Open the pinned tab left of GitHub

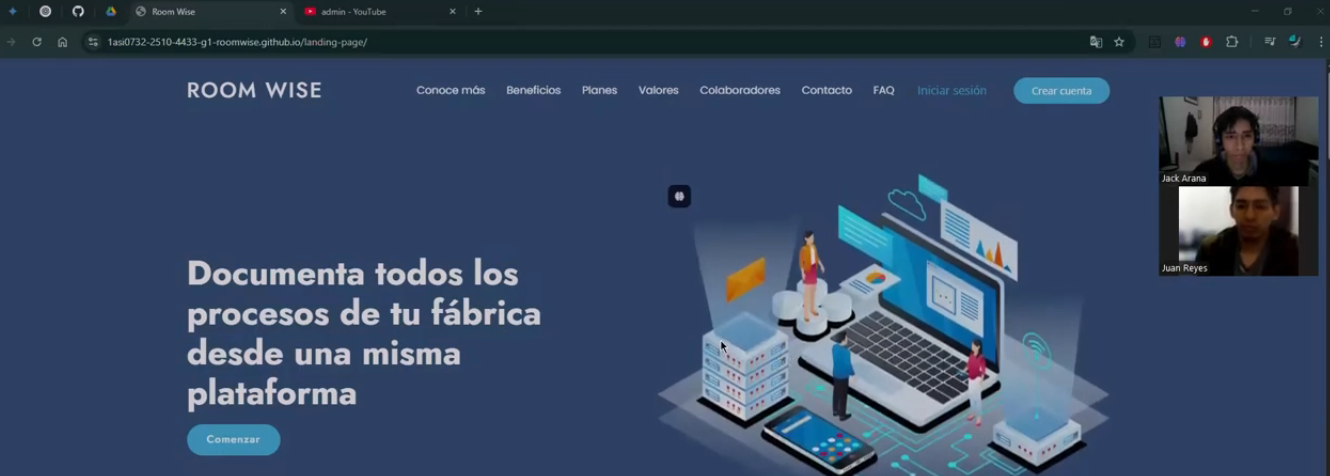click(45, 12)
